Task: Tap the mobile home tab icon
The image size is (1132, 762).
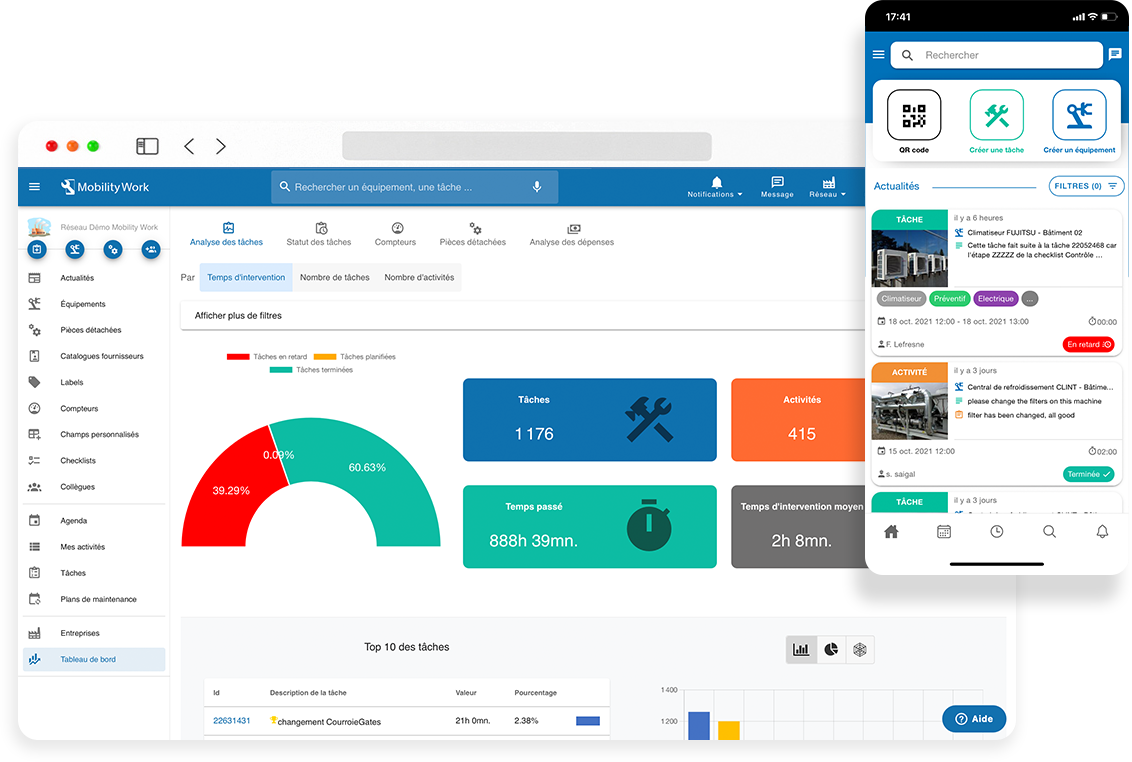Action: click(x=892, y=532)
